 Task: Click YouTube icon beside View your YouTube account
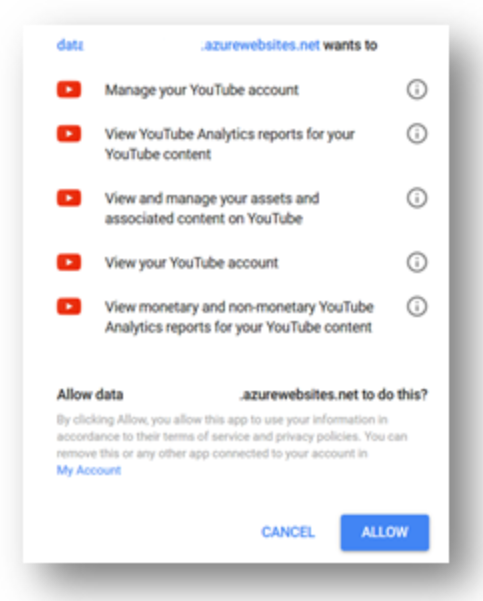tap(69, 263)
